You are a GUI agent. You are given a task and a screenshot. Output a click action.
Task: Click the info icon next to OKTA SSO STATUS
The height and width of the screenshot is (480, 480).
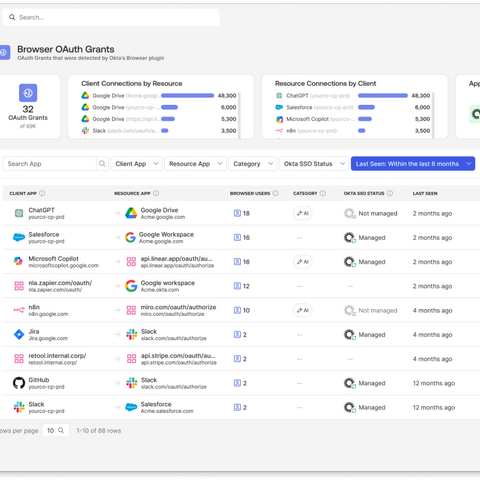[x=390, y=193]
